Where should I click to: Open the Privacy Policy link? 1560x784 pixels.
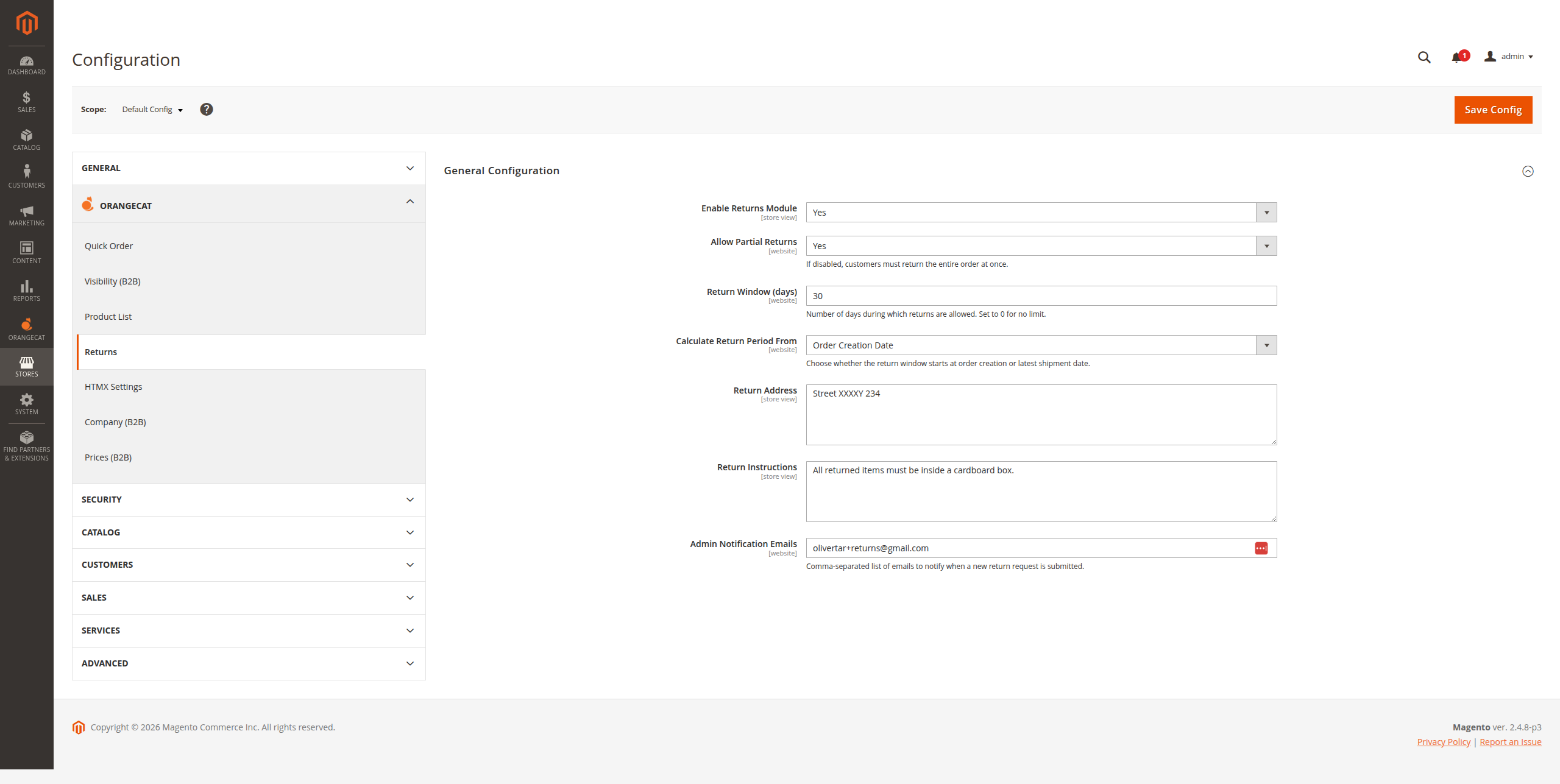click(x=1443, y=741)
